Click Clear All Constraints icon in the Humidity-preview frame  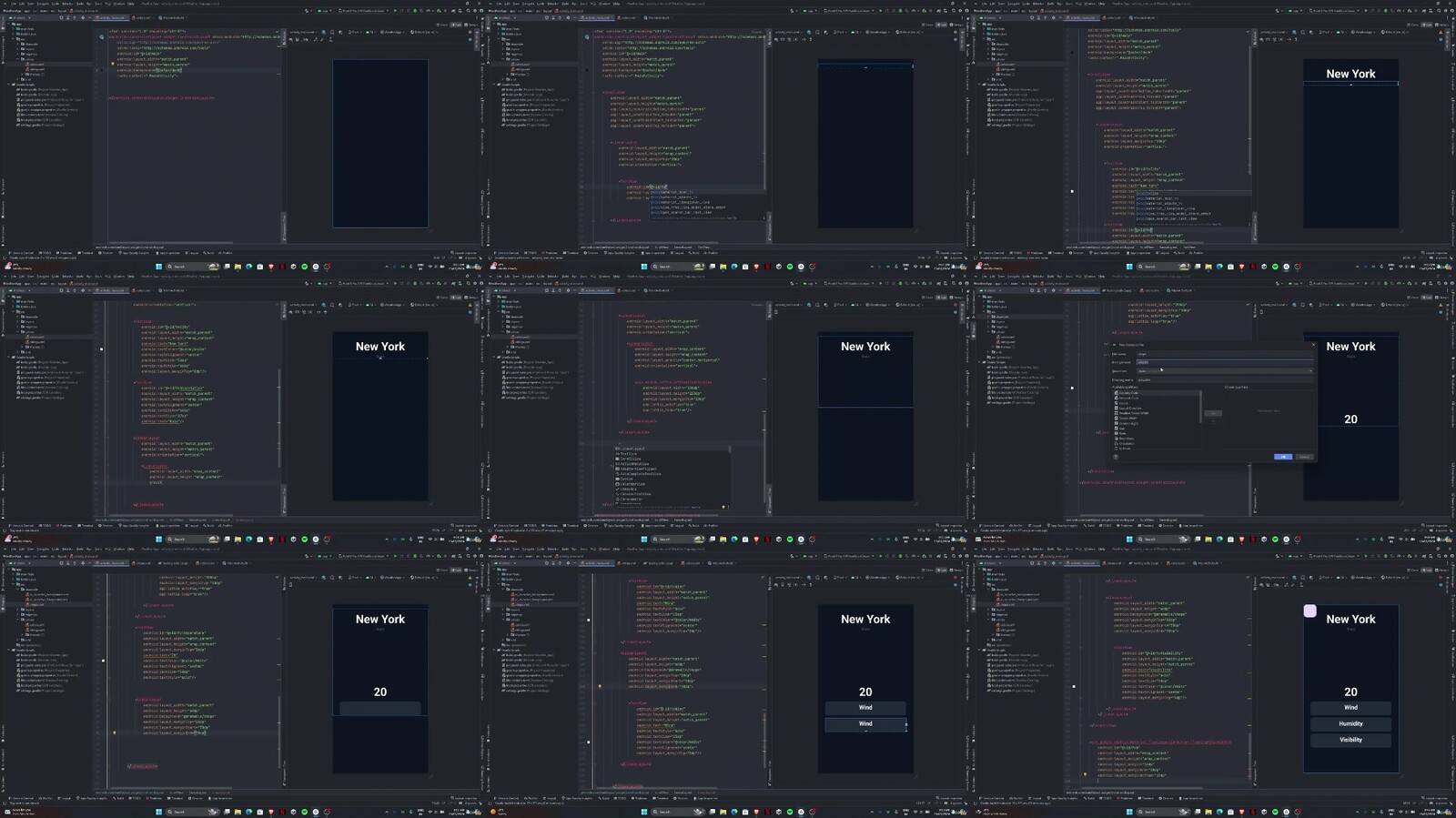tap(1287, 585)
